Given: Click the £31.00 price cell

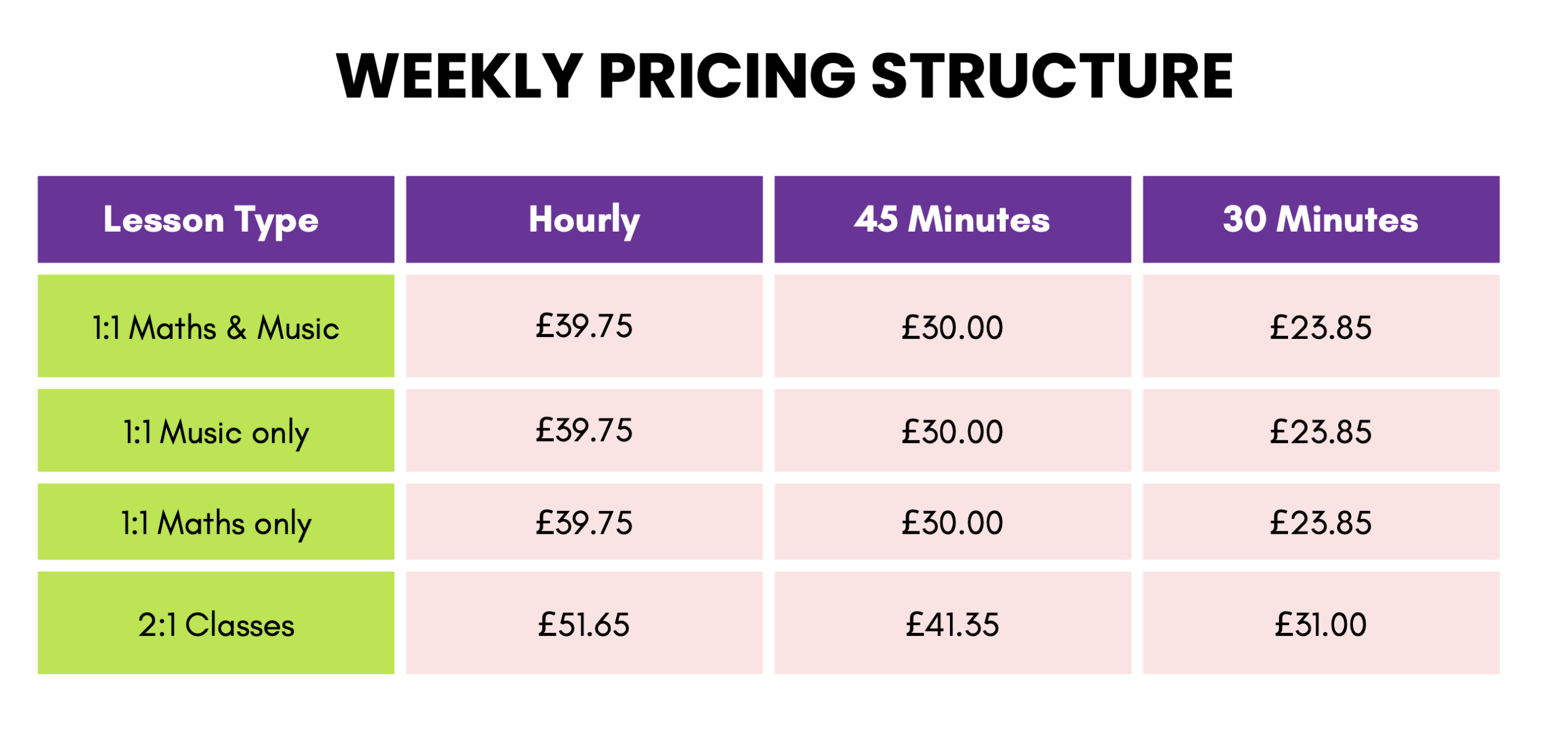Looking at the screenshot, I should [x=1321, y=624].
